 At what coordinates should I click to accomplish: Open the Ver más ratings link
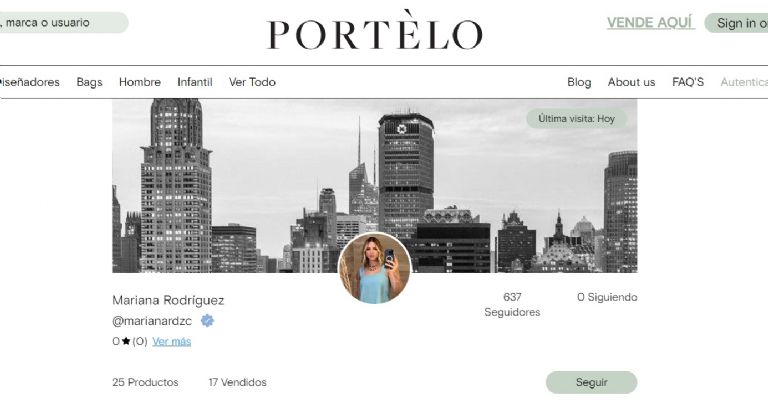click(171, 341)
